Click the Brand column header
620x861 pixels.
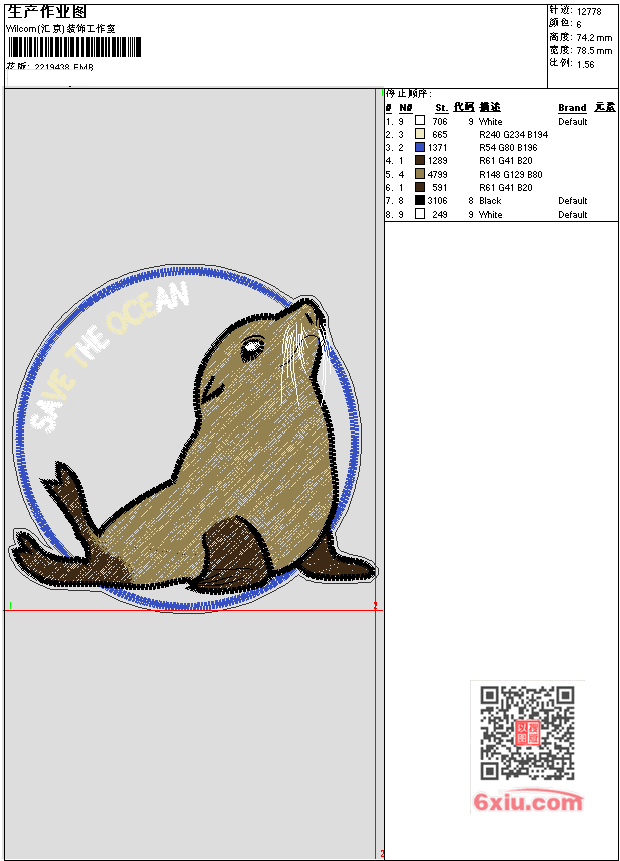[572, 108]
